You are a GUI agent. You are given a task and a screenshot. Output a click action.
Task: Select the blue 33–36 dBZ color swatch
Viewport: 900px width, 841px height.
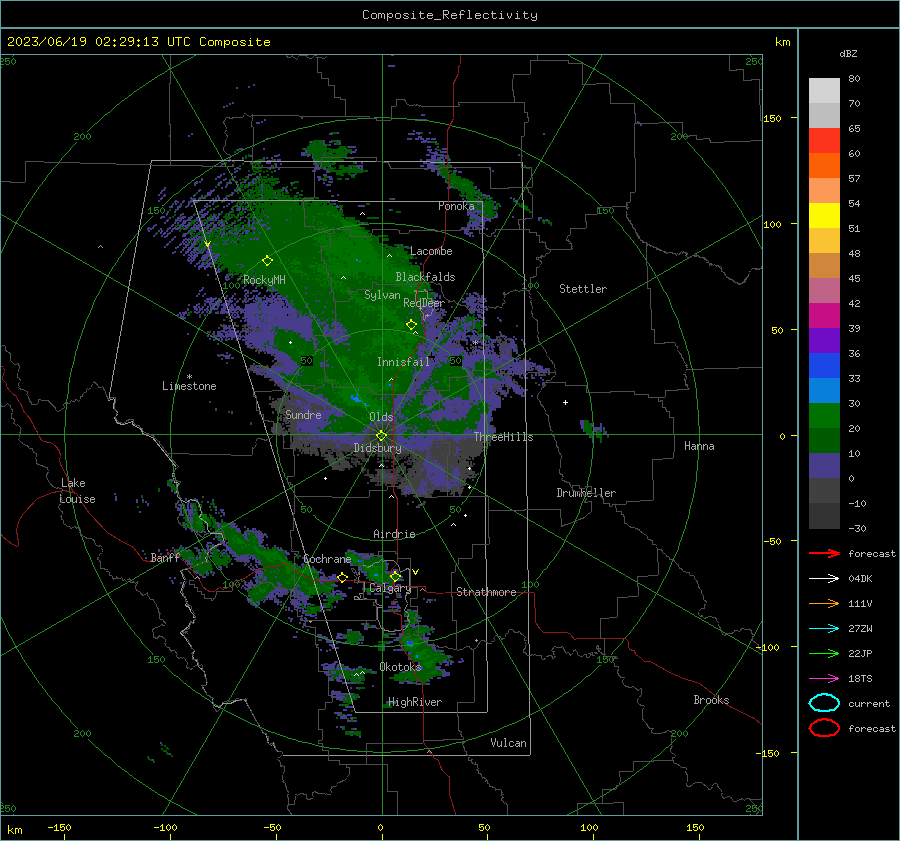point(824,366)
